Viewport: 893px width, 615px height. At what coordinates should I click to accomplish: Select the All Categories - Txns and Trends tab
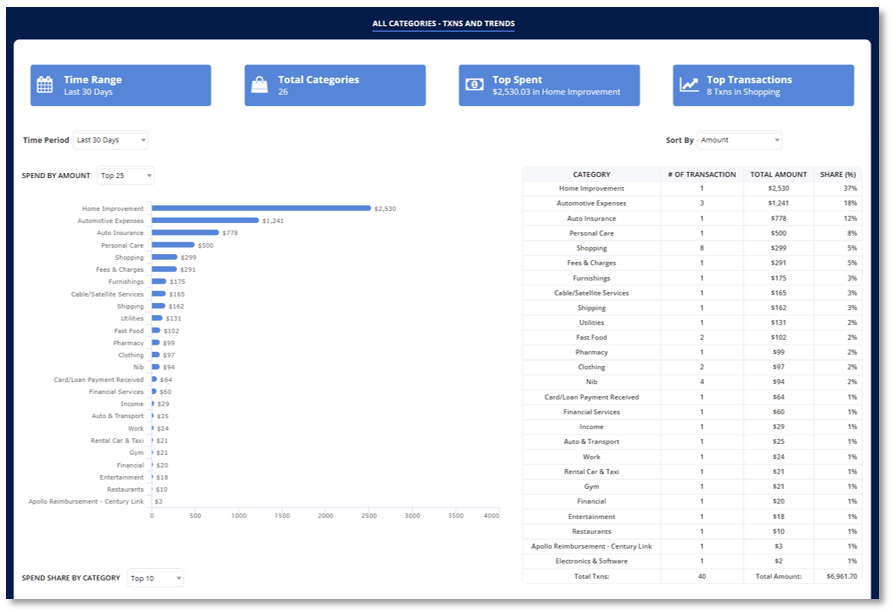tap(444, 23)
